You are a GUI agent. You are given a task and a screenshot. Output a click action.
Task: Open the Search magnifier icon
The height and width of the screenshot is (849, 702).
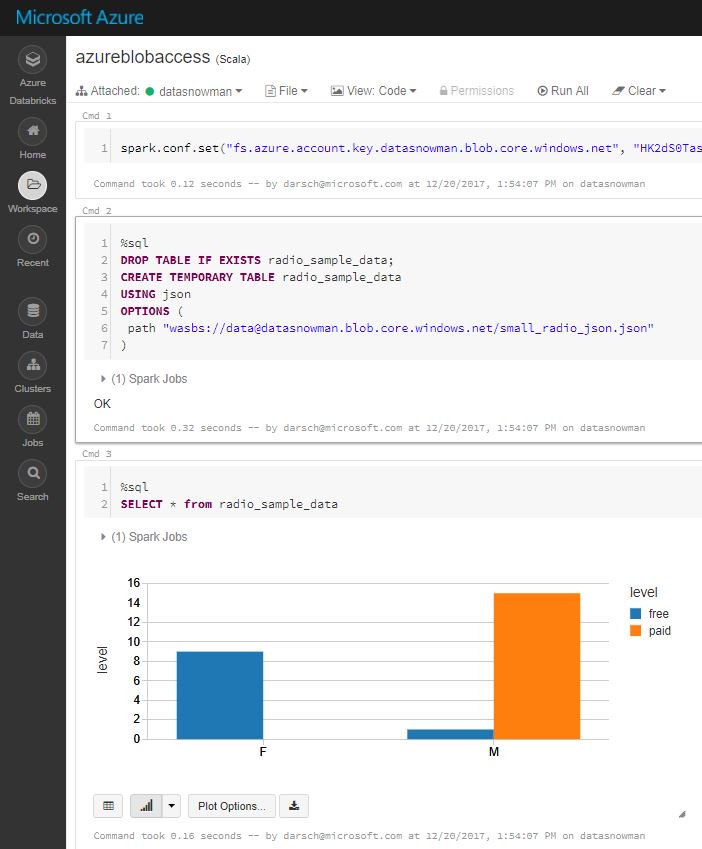coord(32,474)
